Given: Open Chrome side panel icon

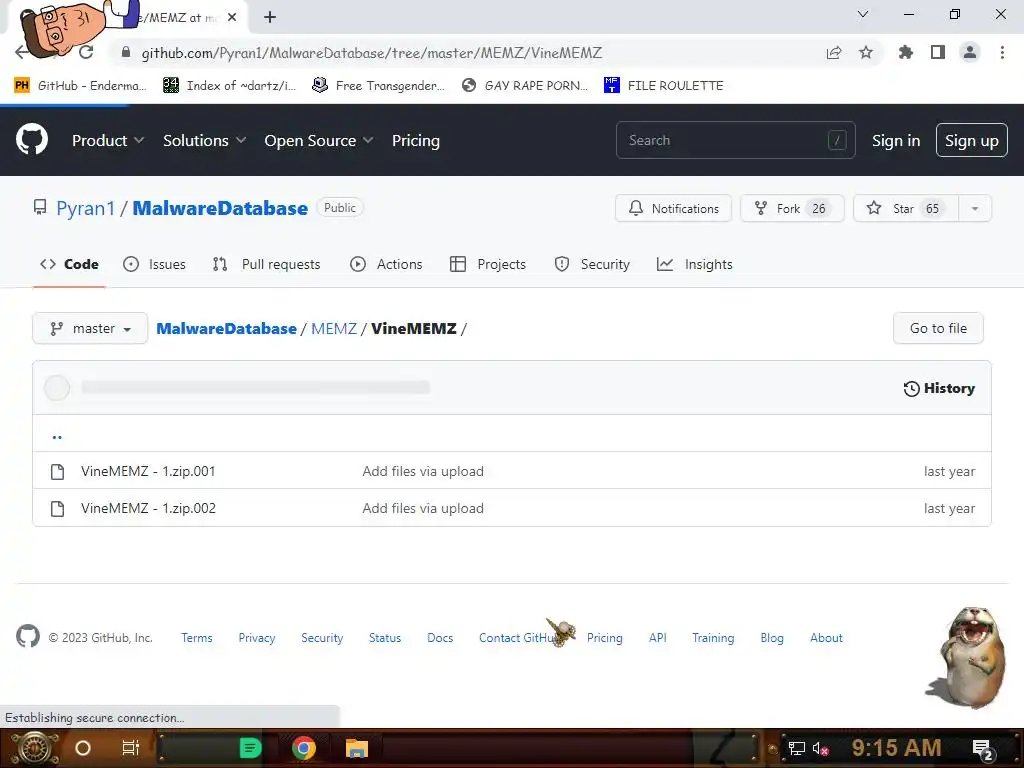Looking at the screenshot, I should 938,53.
